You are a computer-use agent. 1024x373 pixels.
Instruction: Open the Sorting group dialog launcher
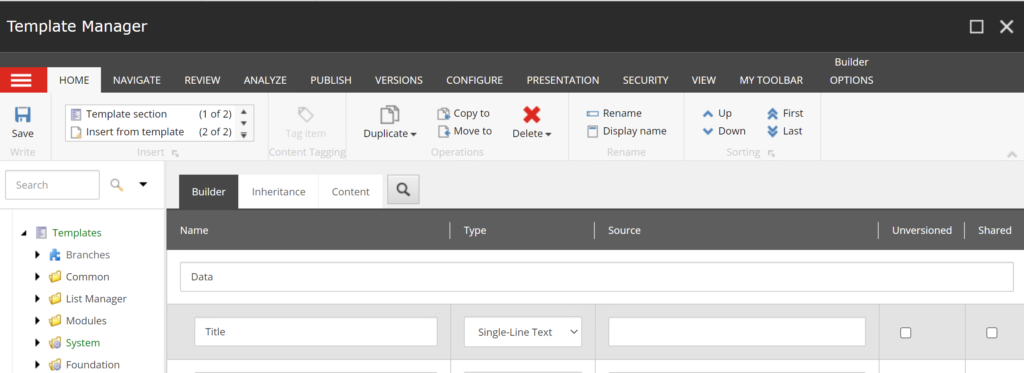tap(771, 153)
